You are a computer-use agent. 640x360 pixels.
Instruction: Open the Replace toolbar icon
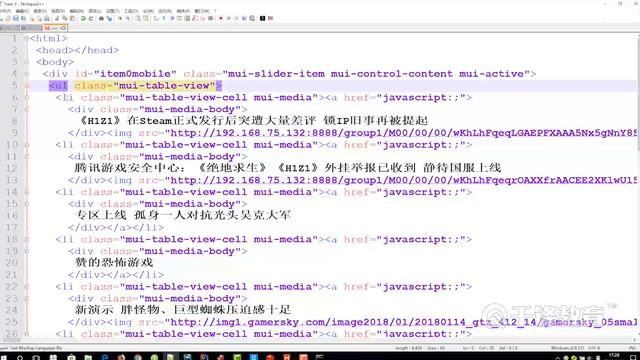tap(109, 18)
